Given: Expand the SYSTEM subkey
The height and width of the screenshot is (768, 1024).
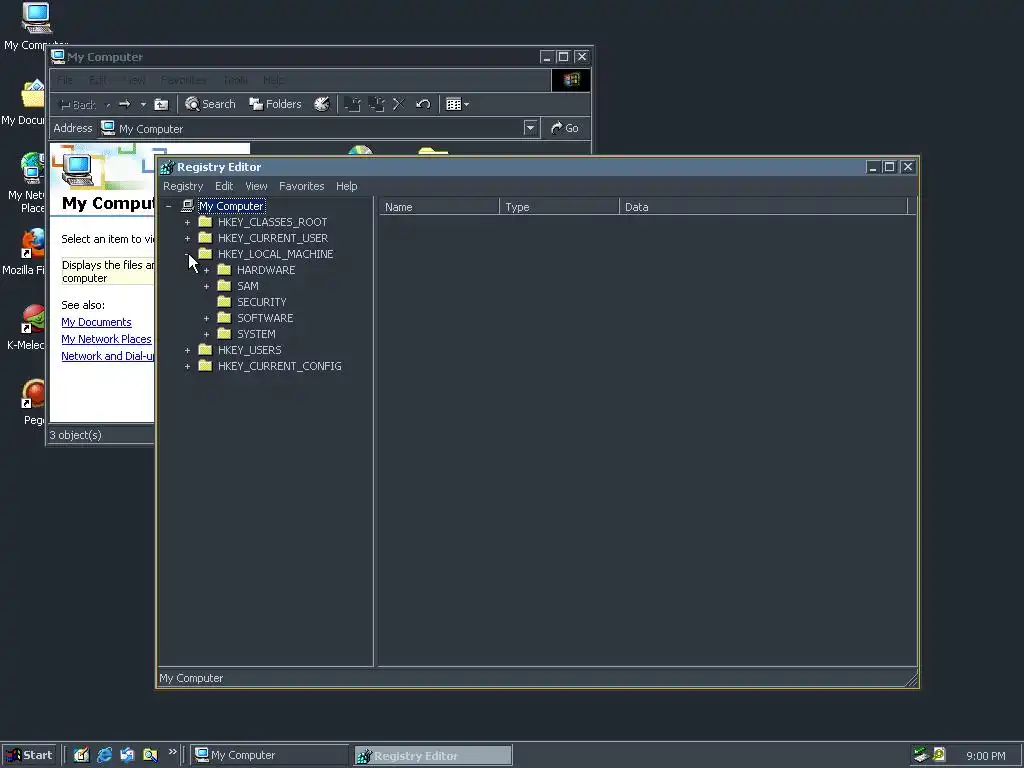Looking at the screenshot, I should click(x=206, y=334).
